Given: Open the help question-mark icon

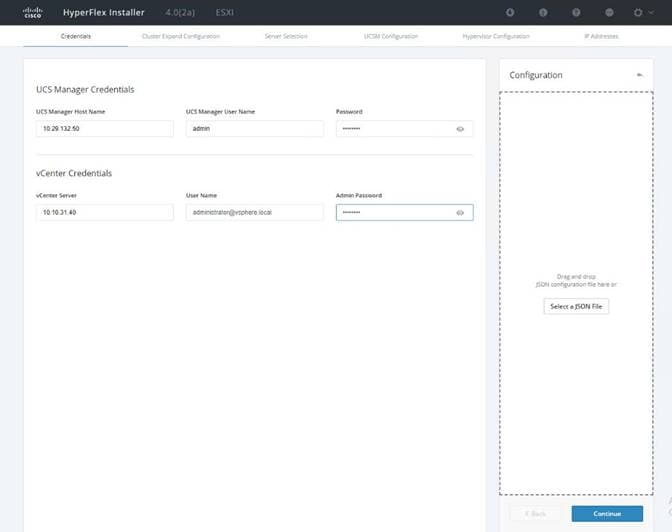Looking at the screenshot, I should pos(576,12).
